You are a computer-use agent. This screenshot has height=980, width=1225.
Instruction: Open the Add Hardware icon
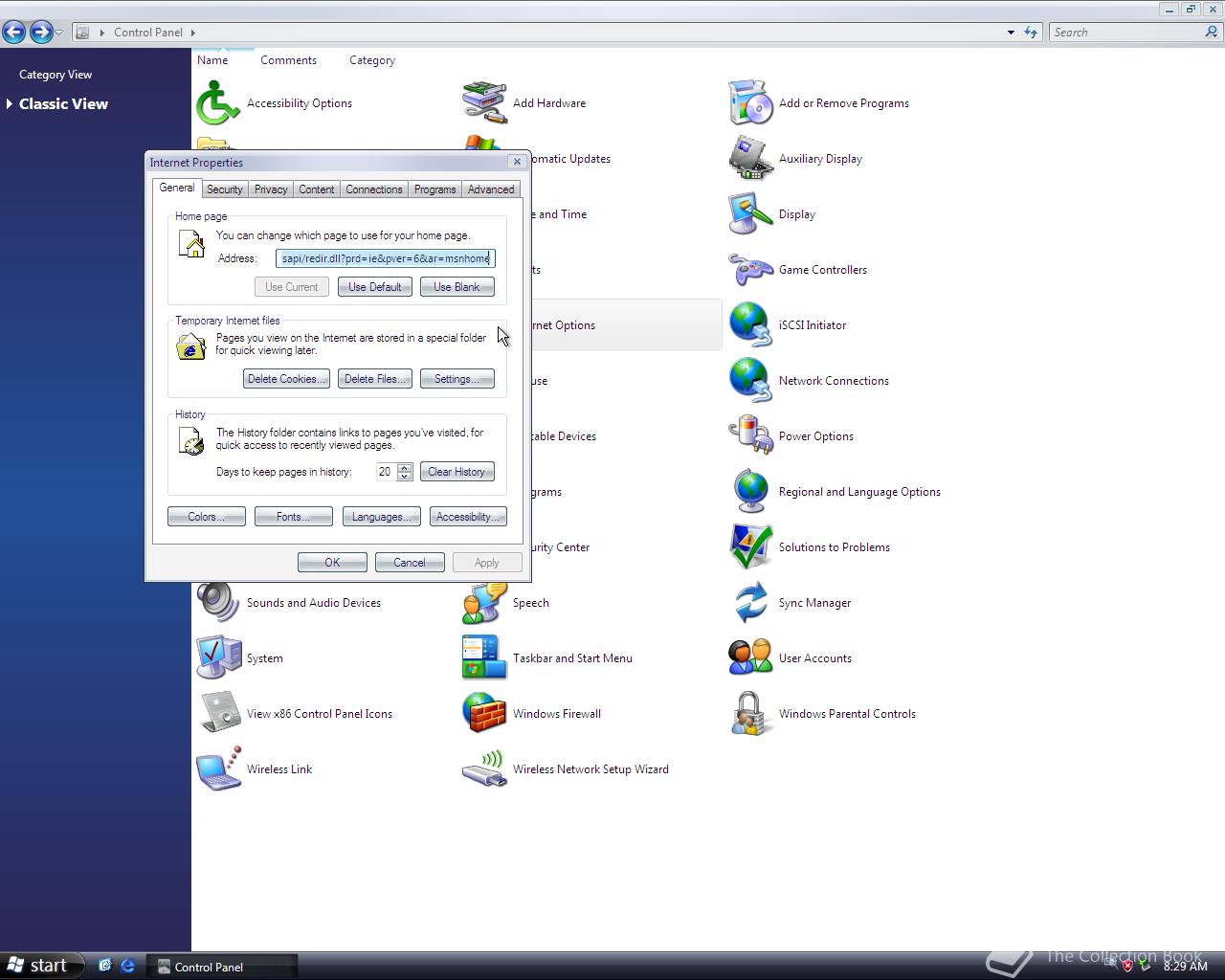[484, 103]
